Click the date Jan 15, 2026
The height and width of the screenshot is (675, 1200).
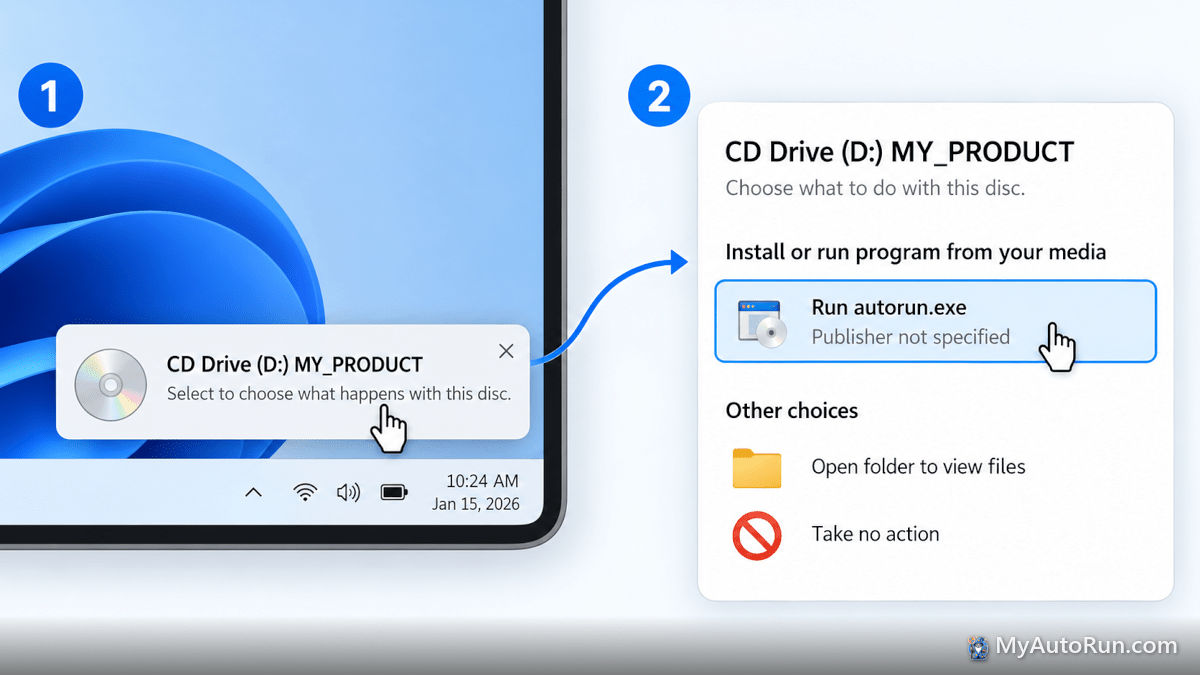tap(476, 504)
